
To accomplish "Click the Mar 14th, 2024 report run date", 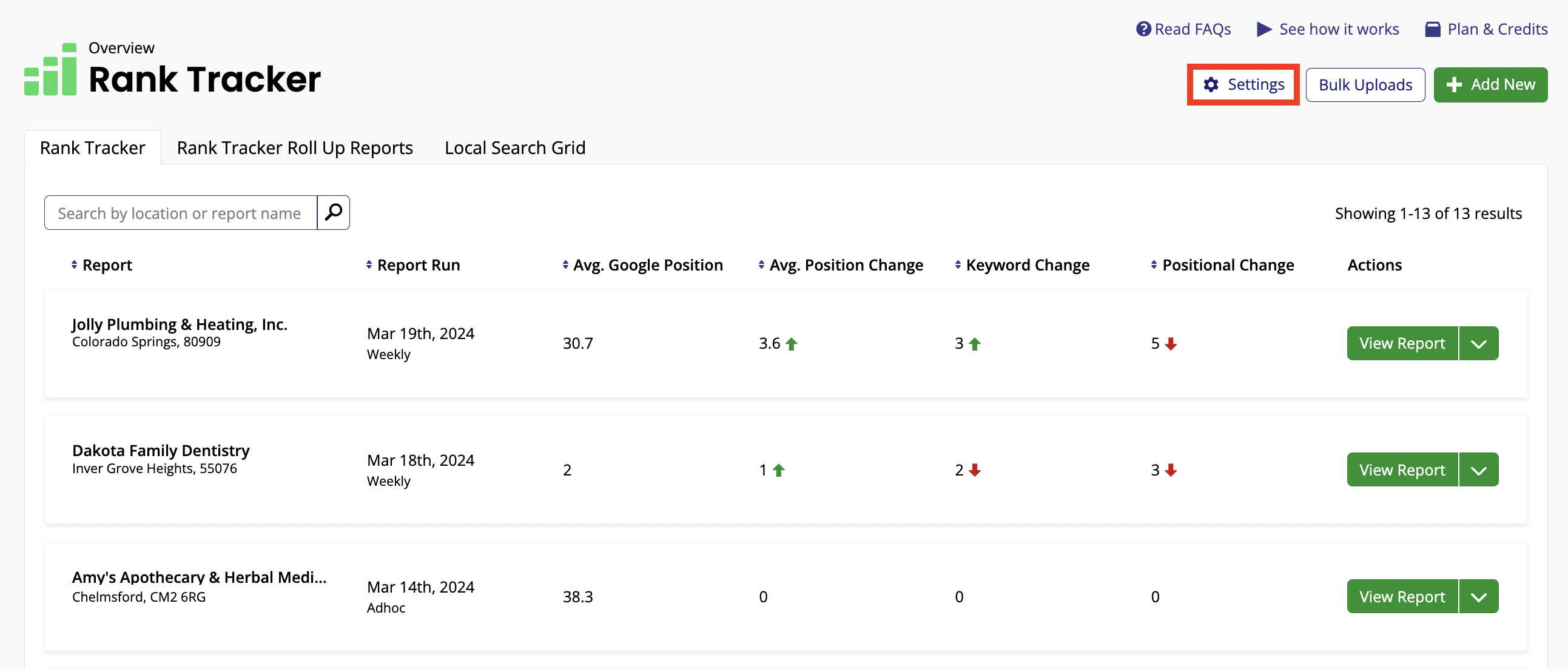I will coord(420,587).
